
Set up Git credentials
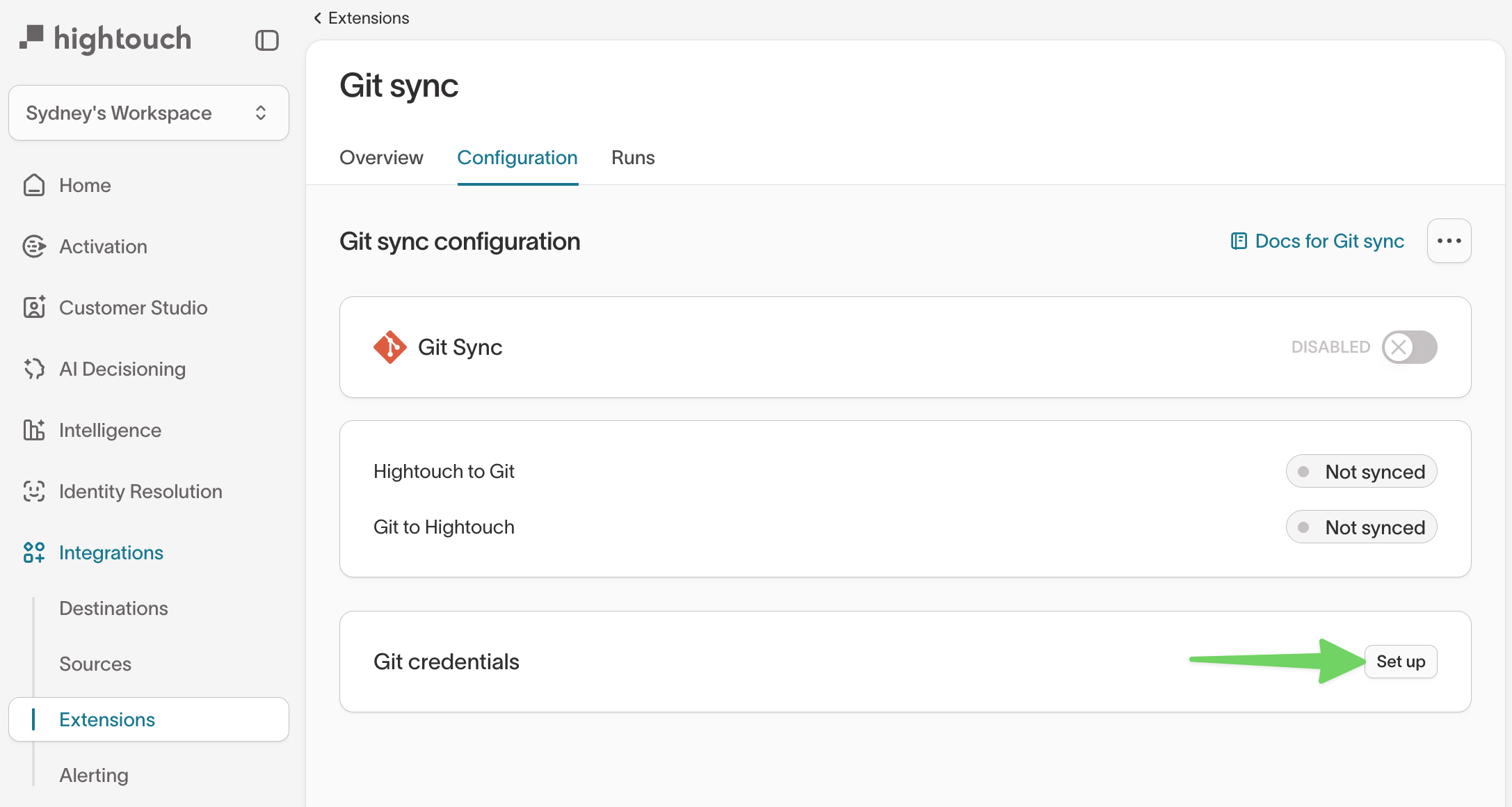point(1401,662)
